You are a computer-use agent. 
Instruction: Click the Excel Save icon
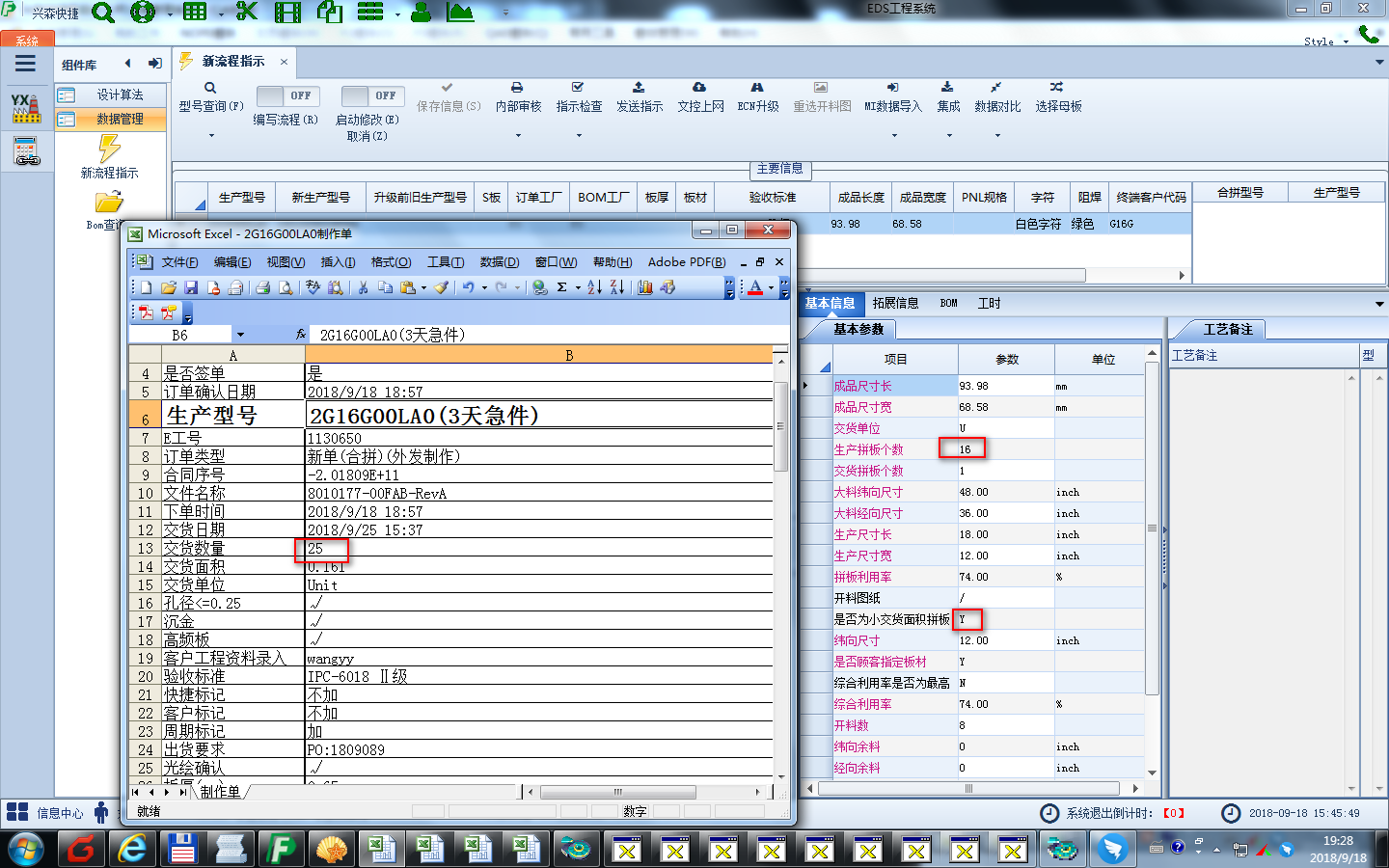[190, 287]
